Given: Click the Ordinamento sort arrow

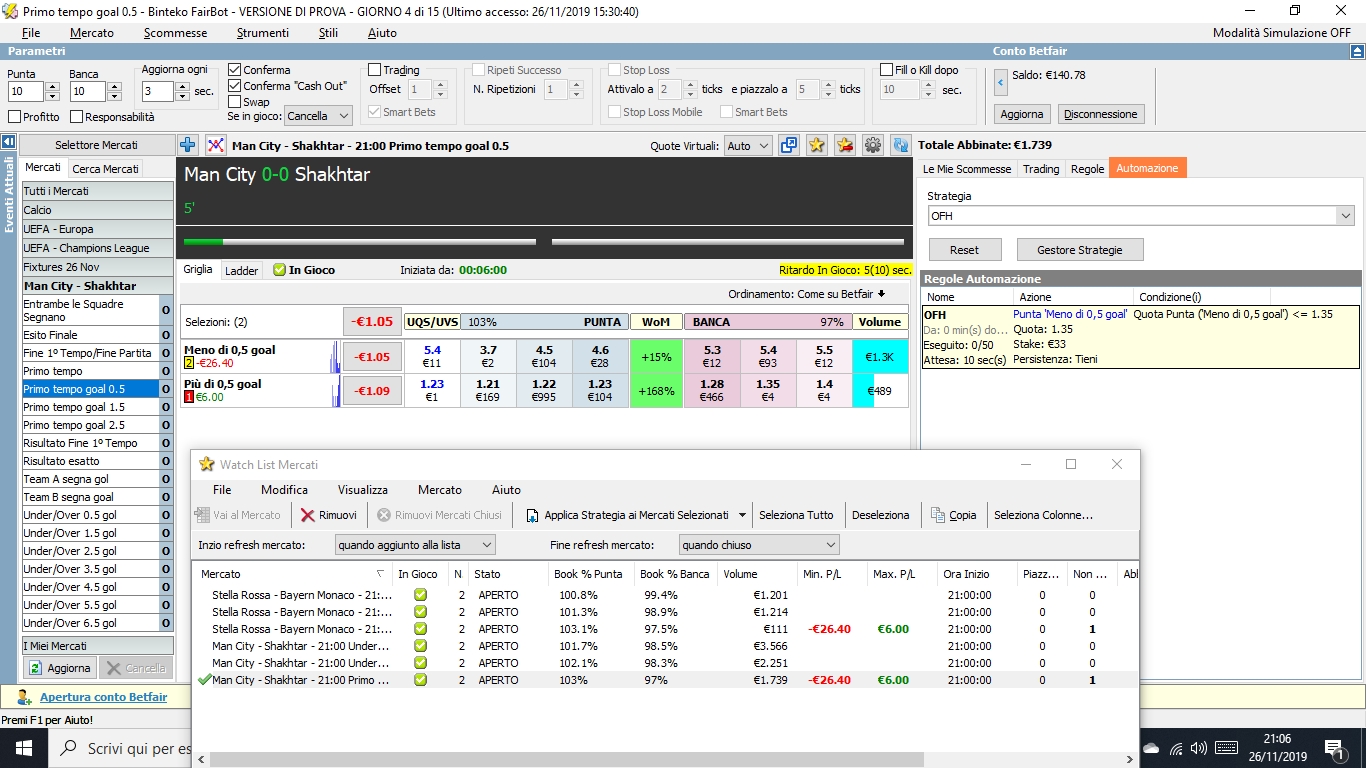Looking at the screenshot, I should point(881,294).
